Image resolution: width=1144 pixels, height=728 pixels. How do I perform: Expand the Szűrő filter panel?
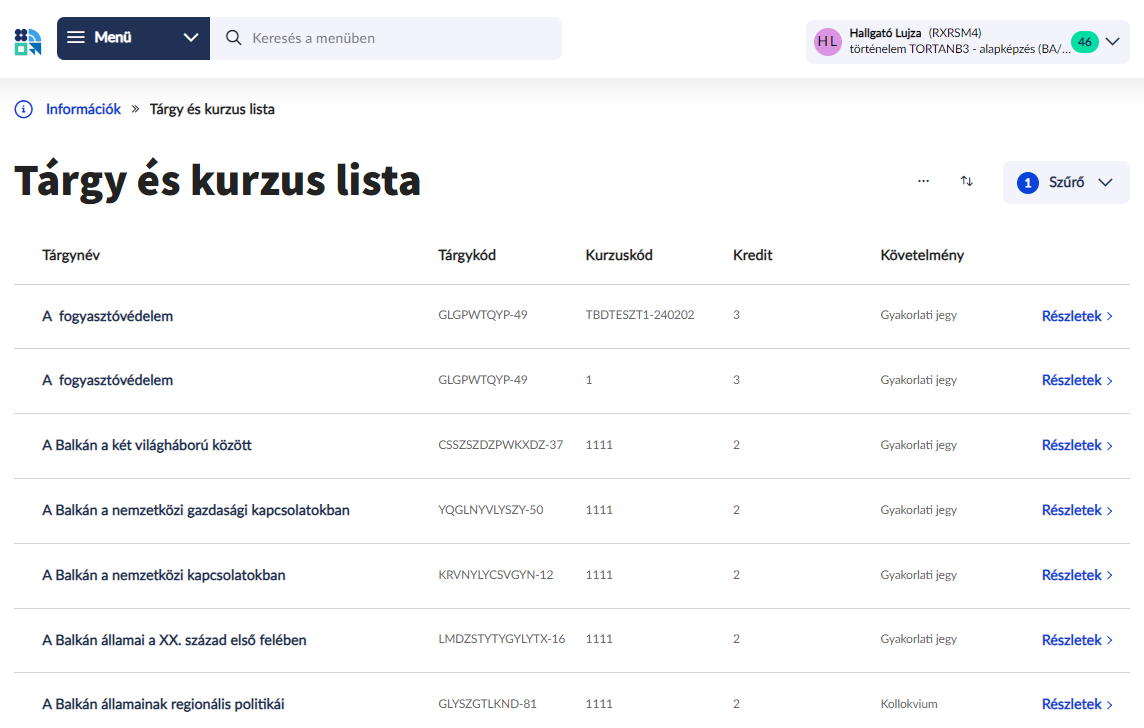click(1066, 183)
